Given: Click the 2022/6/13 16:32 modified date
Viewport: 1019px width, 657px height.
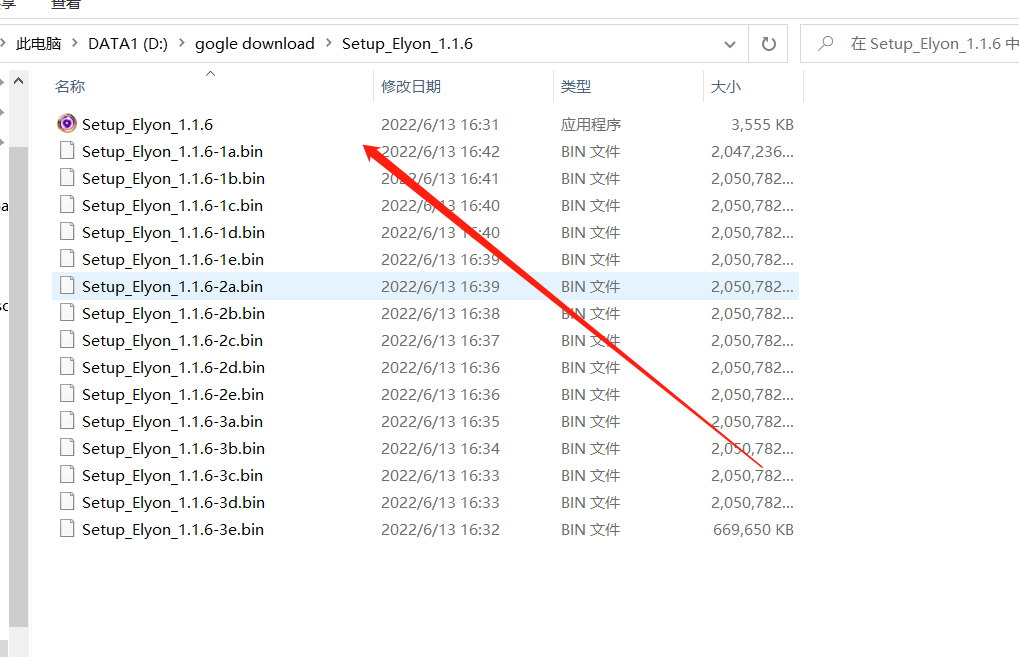Looking at the screenshot, I should pos(440,530).
